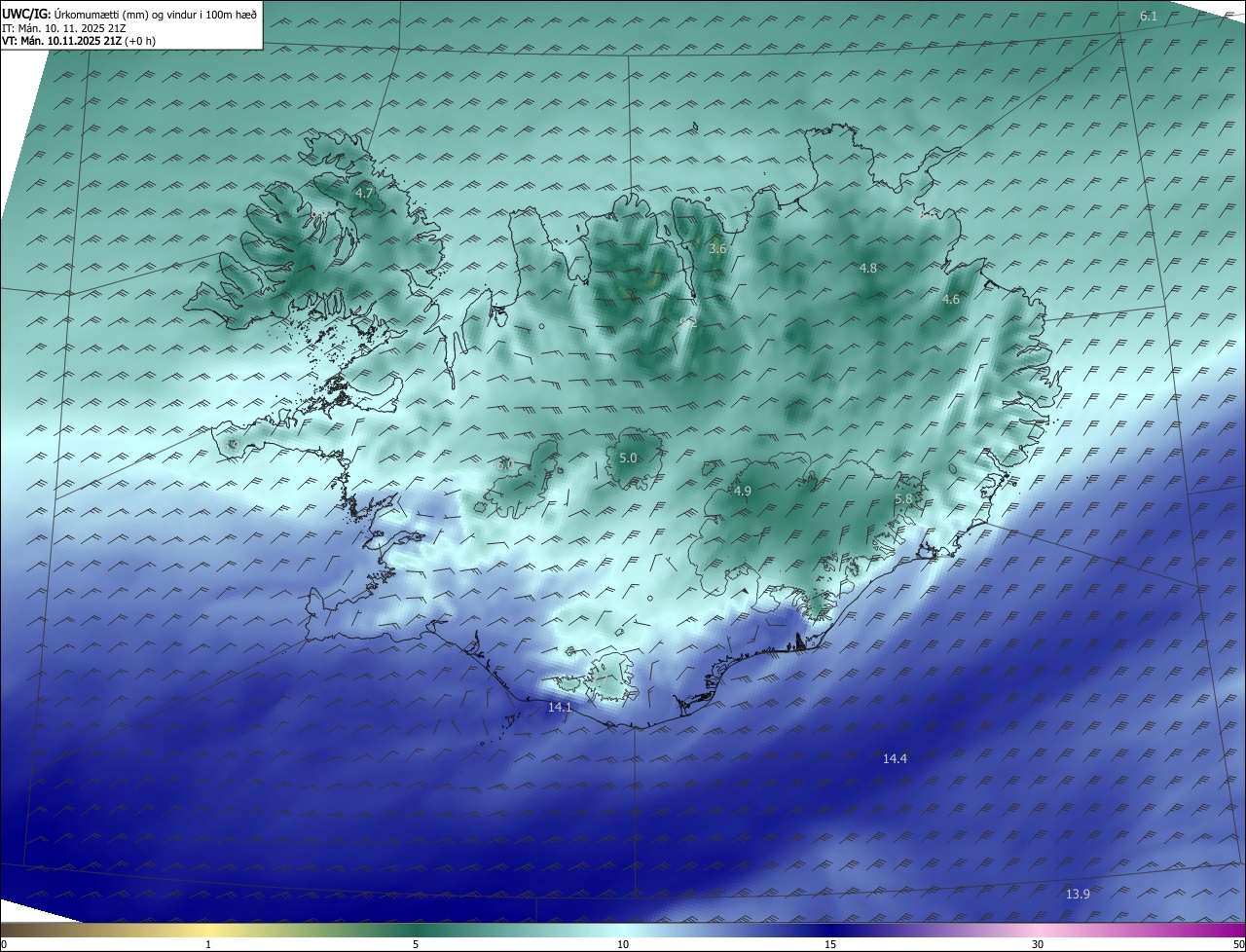
Task: Select the 4.9 map value
Action: click(743, 492)
